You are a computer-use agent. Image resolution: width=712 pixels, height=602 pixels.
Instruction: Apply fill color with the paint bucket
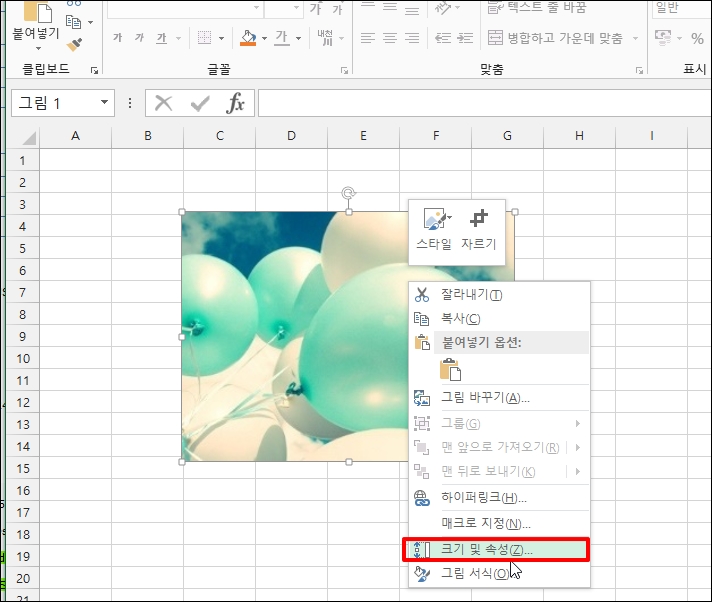pyautogui.click(x=248, y=38)
